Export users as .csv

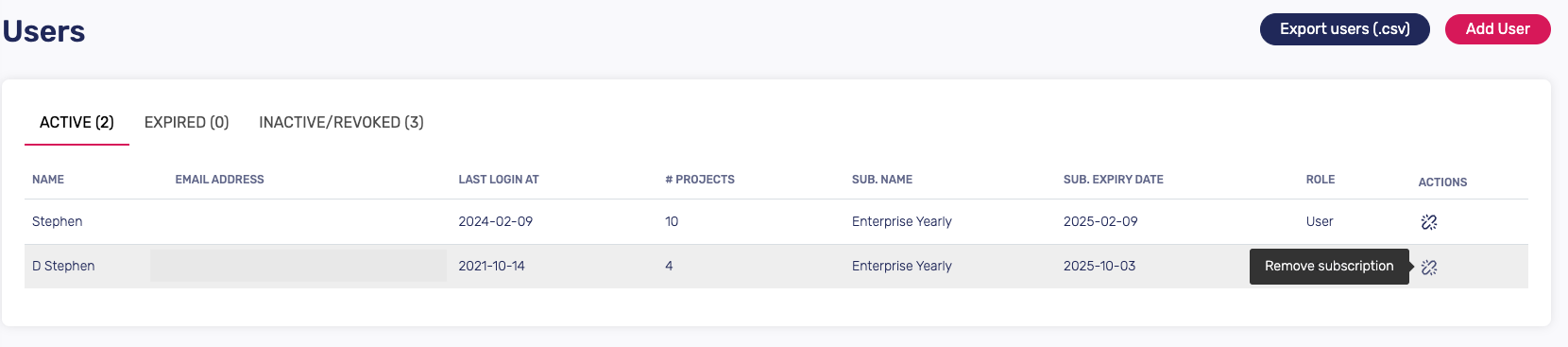coord(1345,29)
